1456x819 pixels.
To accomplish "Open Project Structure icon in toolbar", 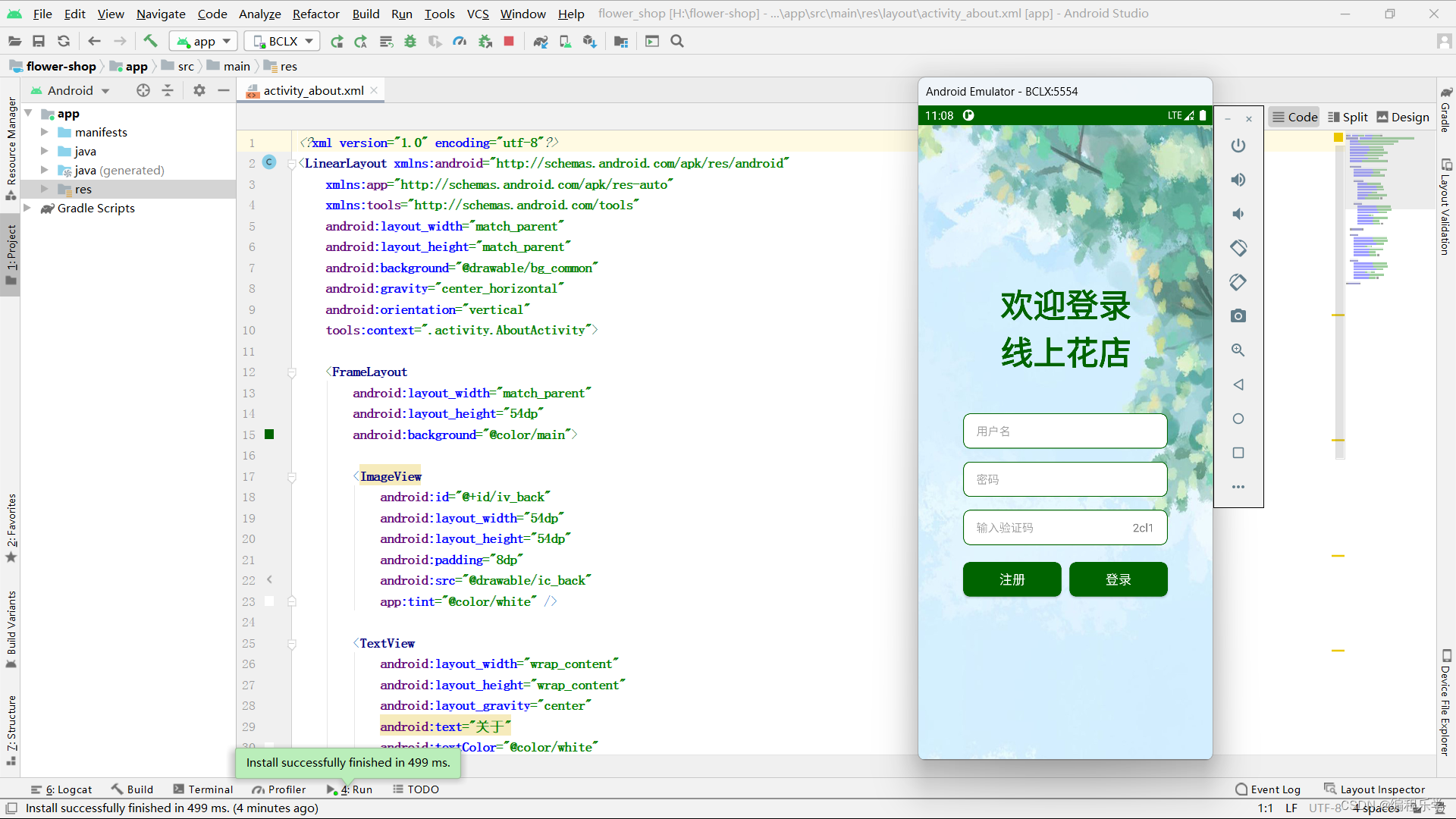I will pos(621,41).
